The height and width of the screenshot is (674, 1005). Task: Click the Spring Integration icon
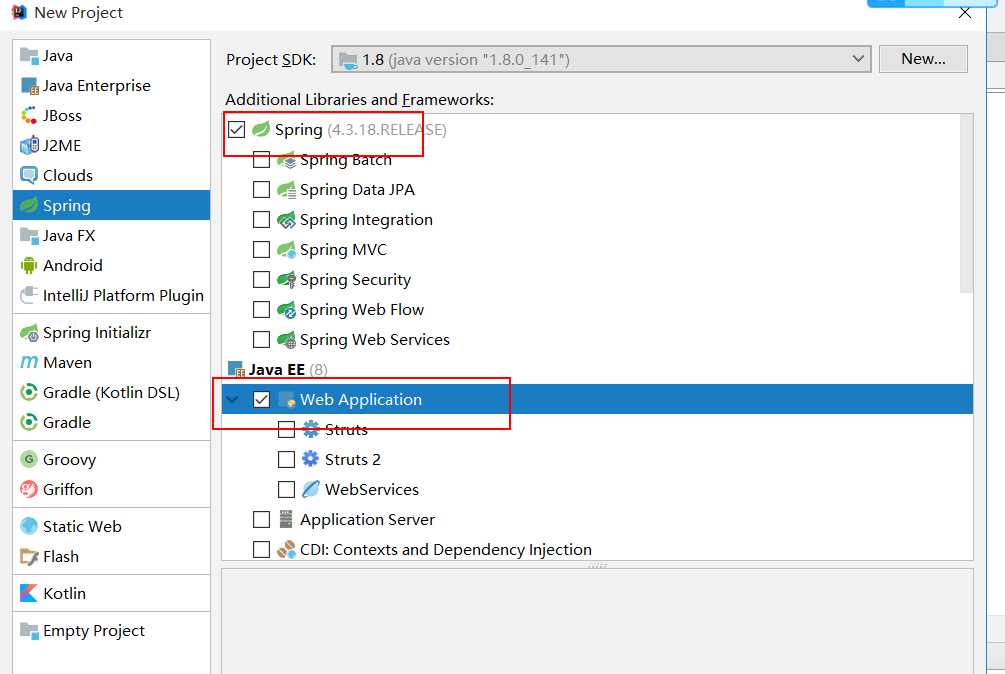[x=286, y=220]
